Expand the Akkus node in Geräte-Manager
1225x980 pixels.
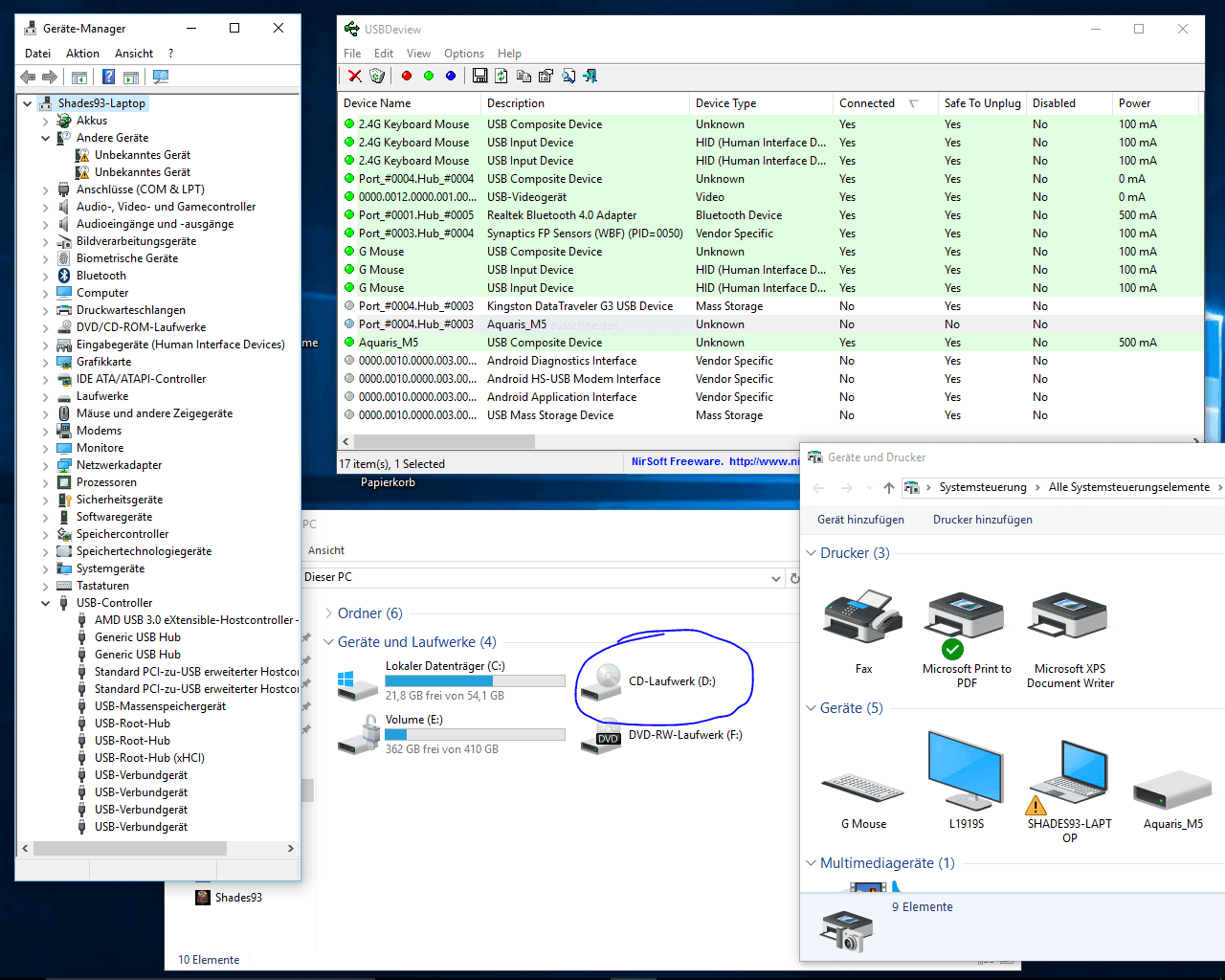(x=45, y=121)
